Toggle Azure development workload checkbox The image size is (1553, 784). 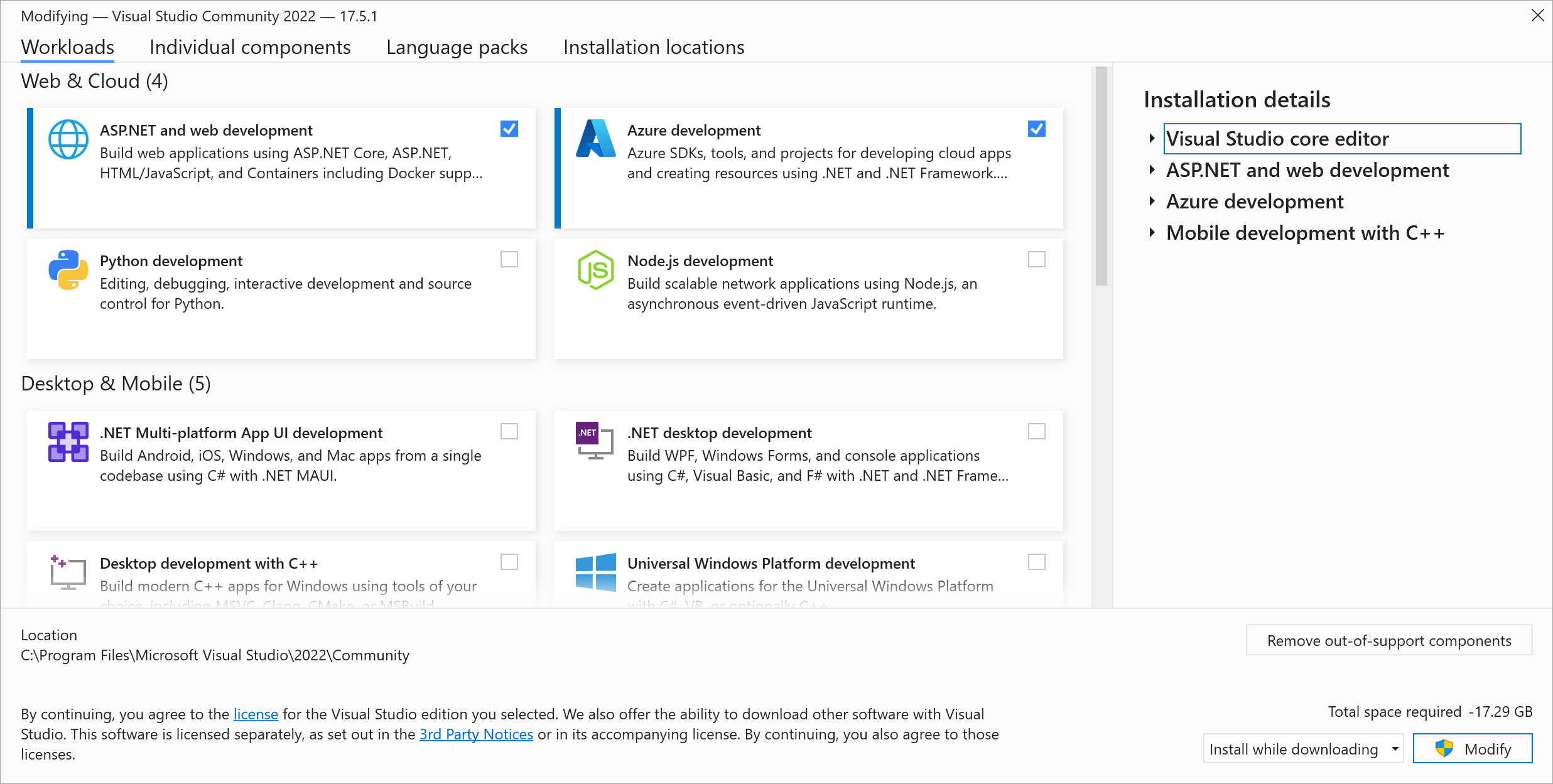click(1037, 129)
